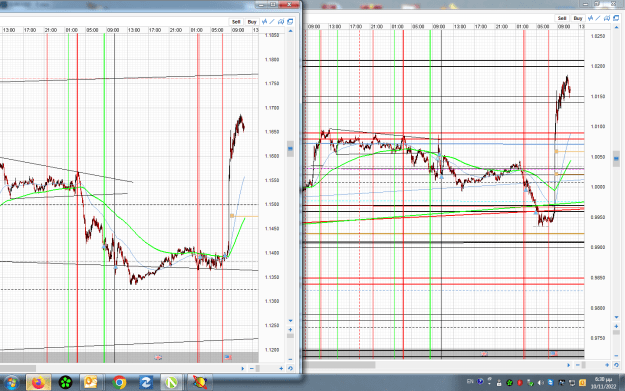Zoom in time axis with plus below left chart
The image size is (625, 391).
(x=281, y=369)
